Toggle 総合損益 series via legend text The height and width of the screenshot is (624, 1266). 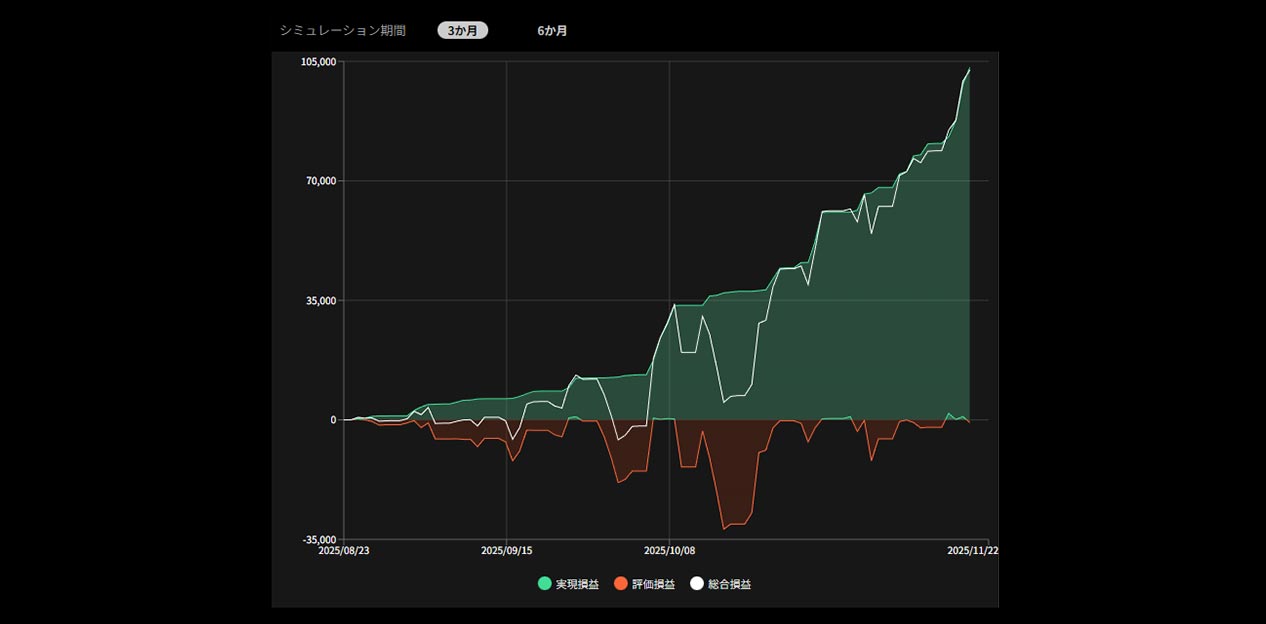[x=729, y=584]
